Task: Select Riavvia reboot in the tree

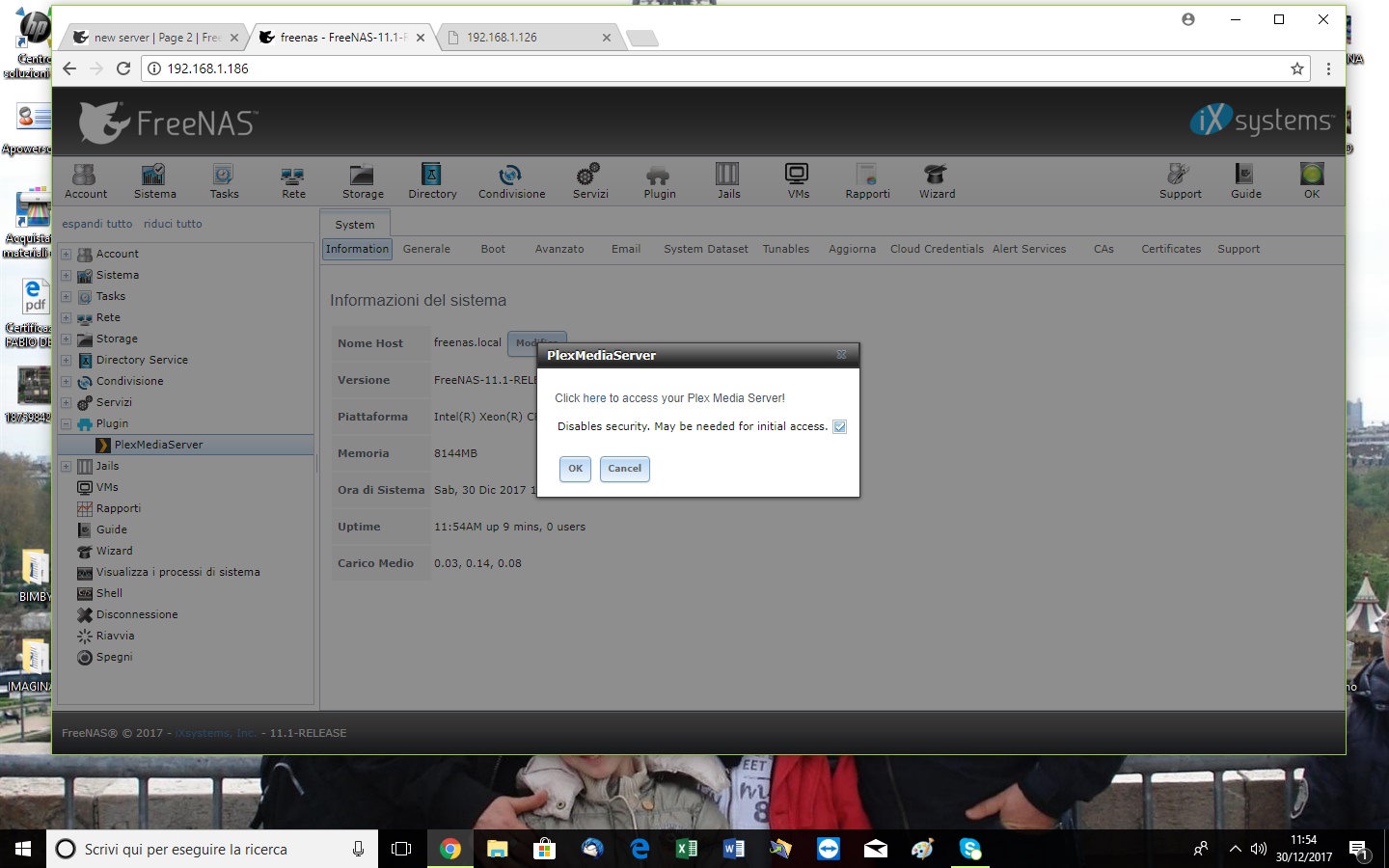Action: [115, 636]
